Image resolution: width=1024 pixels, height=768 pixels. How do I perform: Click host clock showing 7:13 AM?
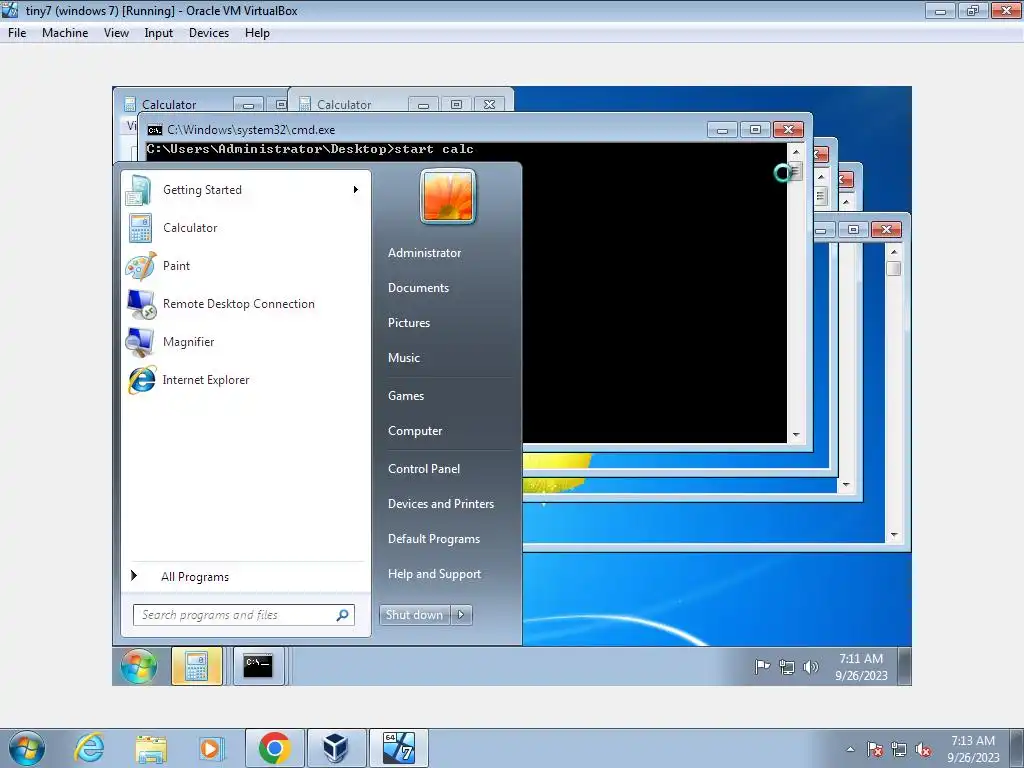click(x=973, y=749)
